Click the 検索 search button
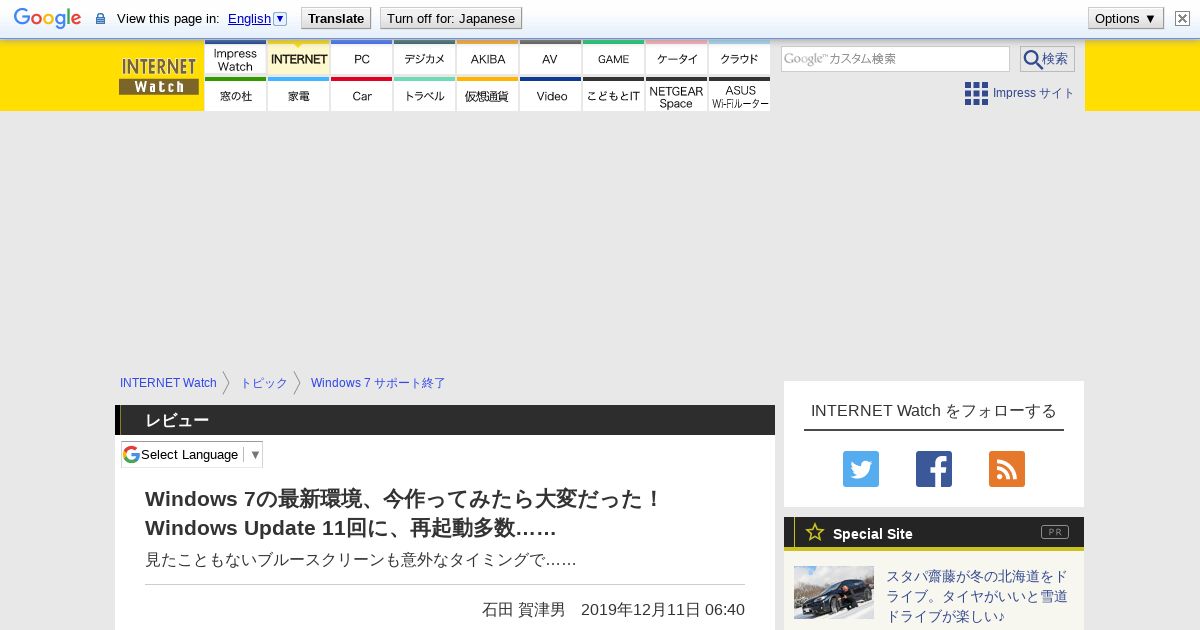Image resolution: width=1200 pixels, height=630 pixels. pyautogui.click(x=1047, y=59)
